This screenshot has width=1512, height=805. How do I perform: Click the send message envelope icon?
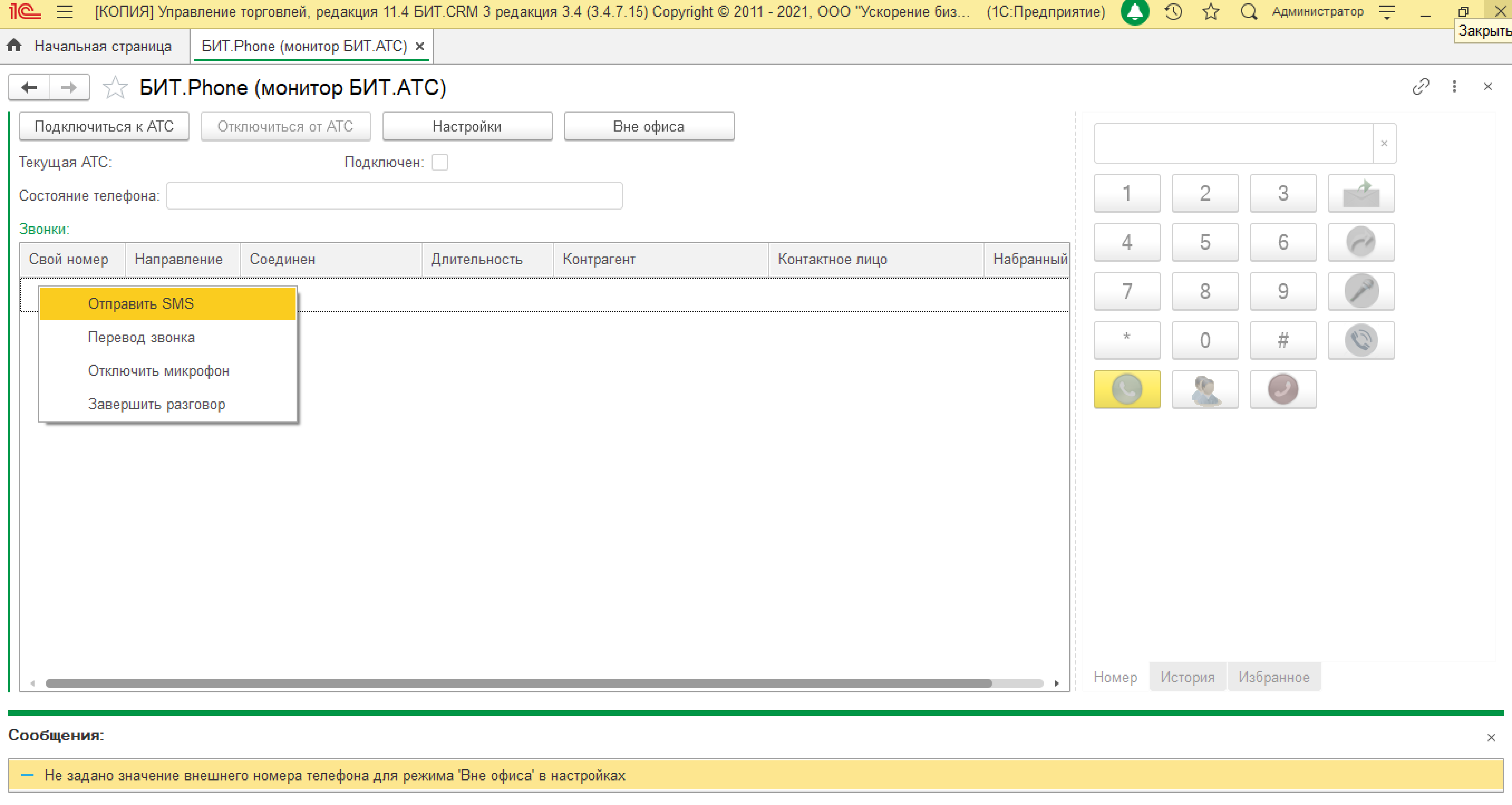coord(1361,193)
